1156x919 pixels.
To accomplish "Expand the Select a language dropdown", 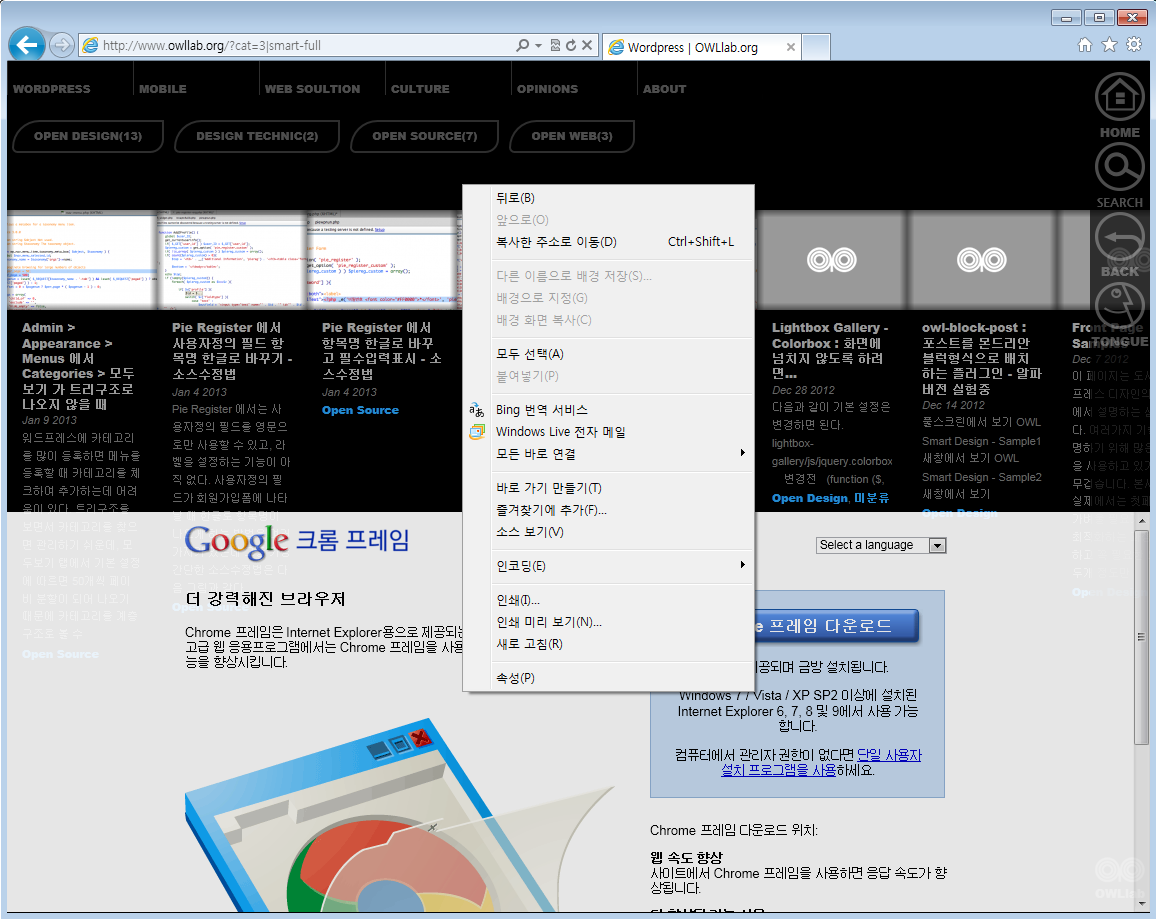I will [936, 545].
